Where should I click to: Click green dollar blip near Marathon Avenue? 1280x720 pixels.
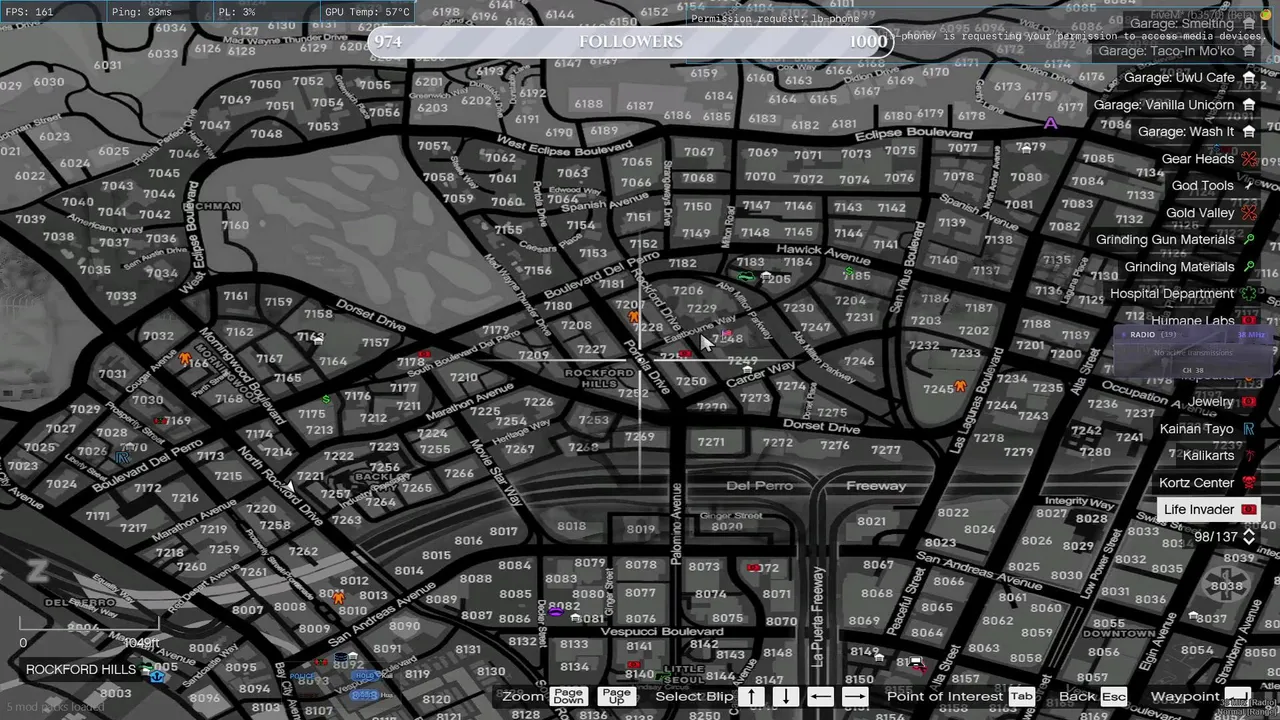tap(326, 400)
